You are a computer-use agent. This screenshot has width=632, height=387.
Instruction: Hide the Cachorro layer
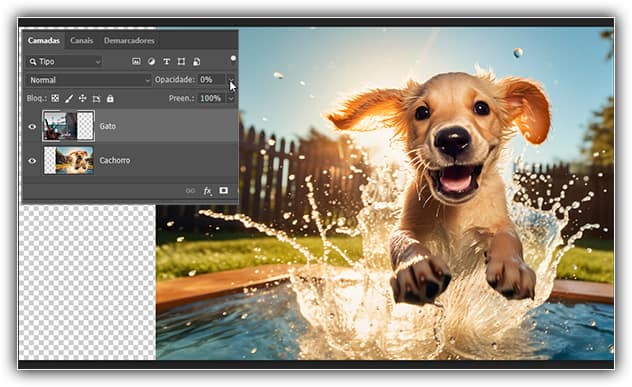(32, 161)
